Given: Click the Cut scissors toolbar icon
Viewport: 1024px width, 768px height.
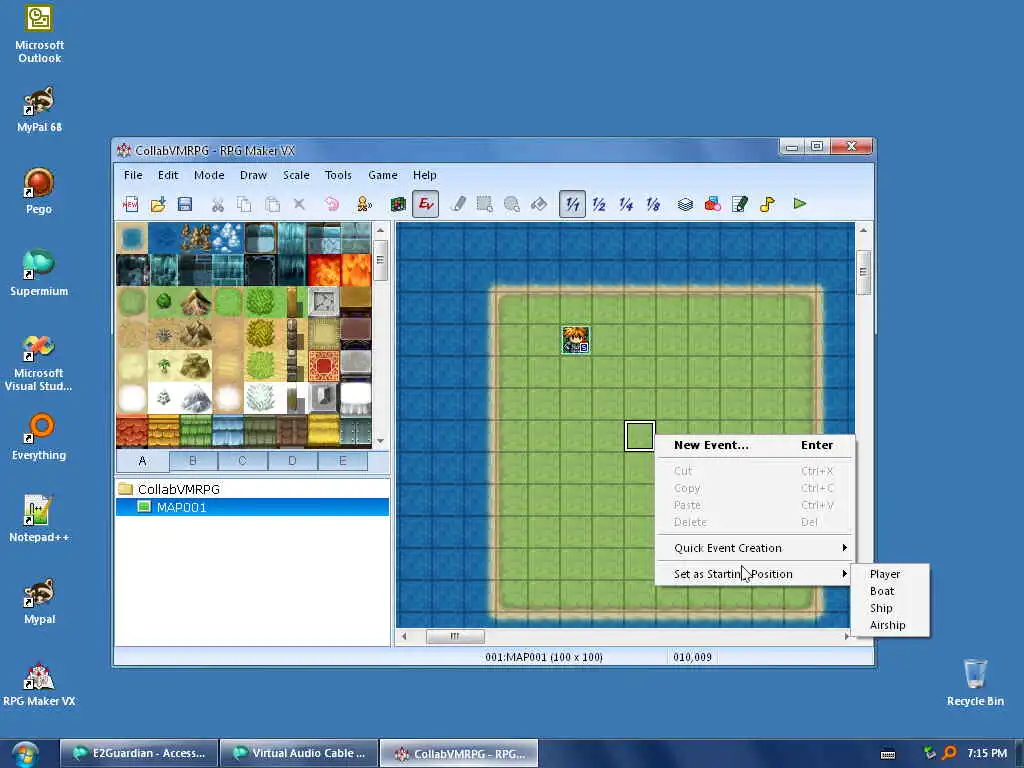Looking at the screenshot, I should coord(217,204).
